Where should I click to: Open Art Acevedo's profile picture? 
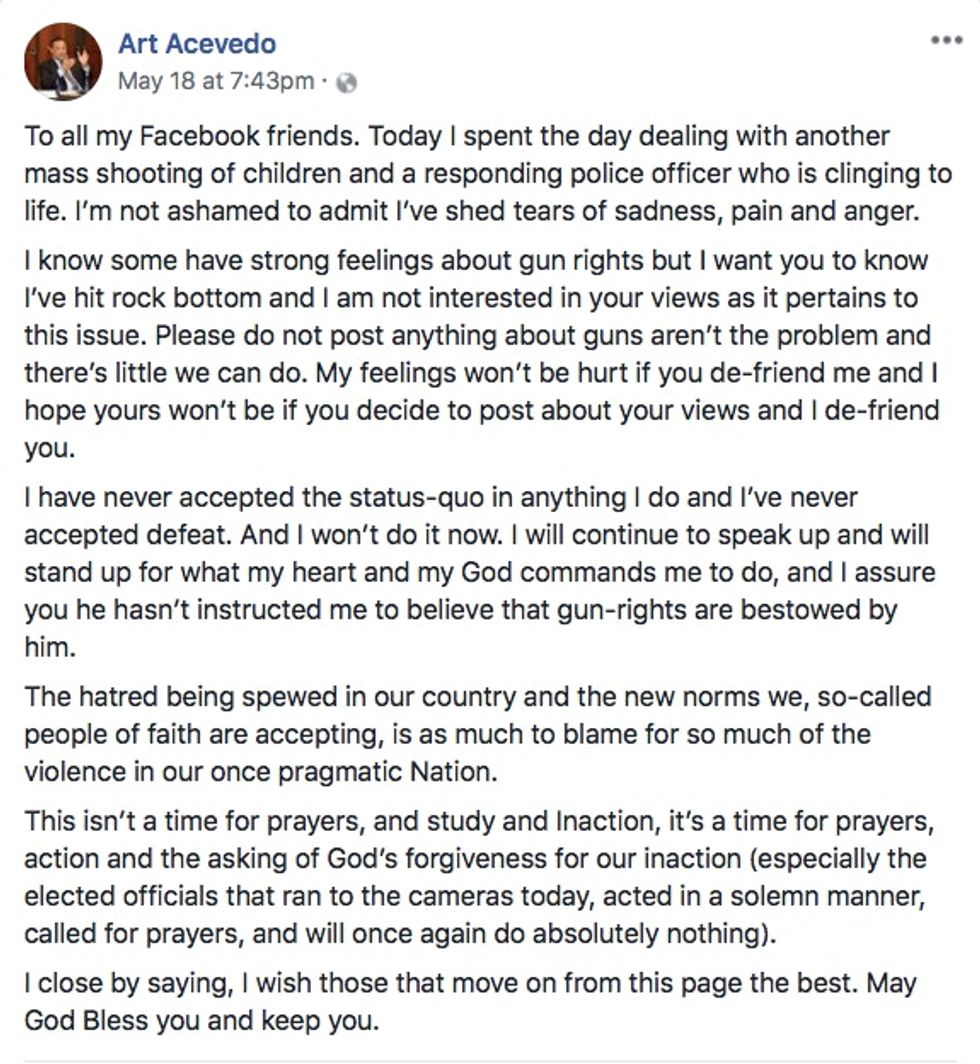[x=63, y=62]
